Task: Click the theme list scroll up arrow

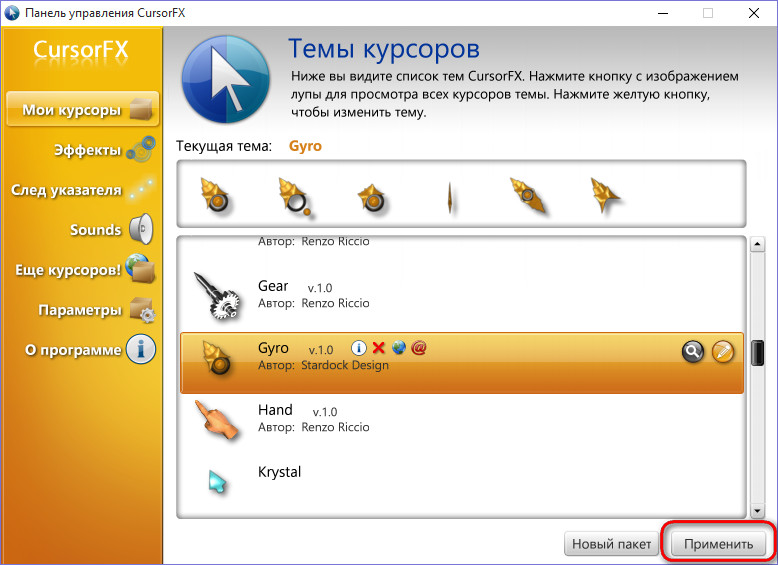Action: (757, 244)
